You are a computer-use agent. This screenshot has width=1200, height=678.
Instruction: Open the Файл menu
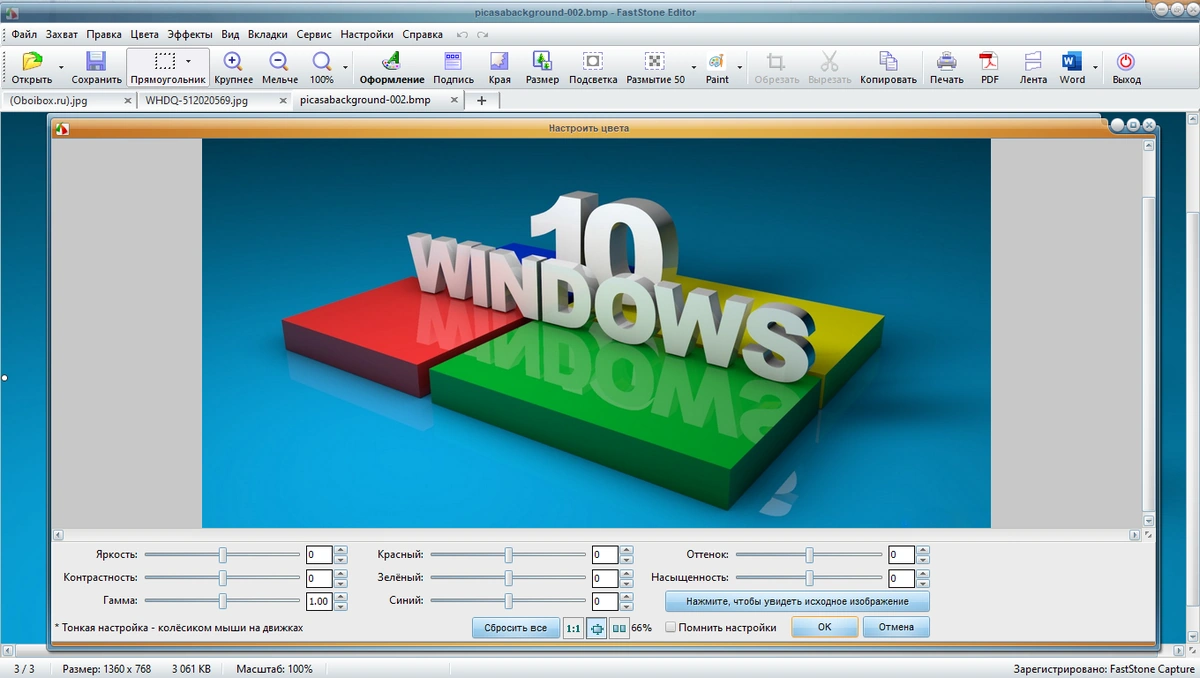24,34
